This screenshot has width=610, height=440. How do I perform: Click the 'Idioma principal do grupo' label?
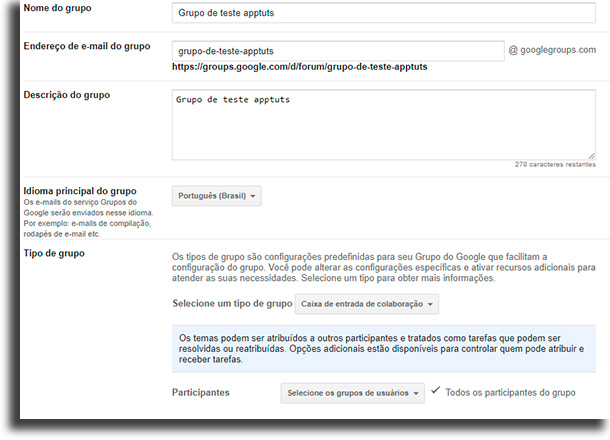click(x=80, y=191)
